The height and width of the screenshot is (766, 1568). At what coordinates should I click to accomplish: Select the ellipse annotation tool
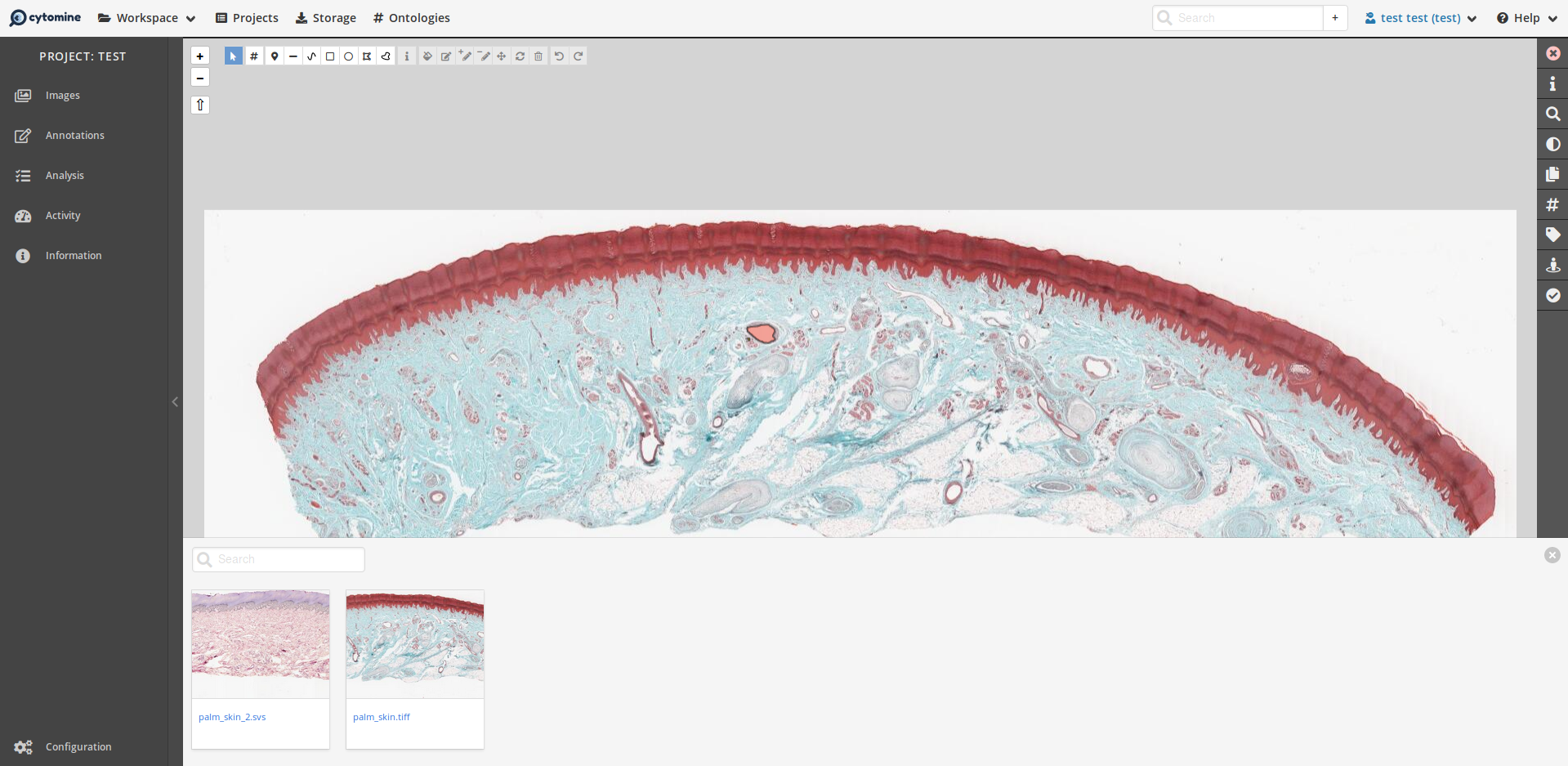(x=348, y=56)
